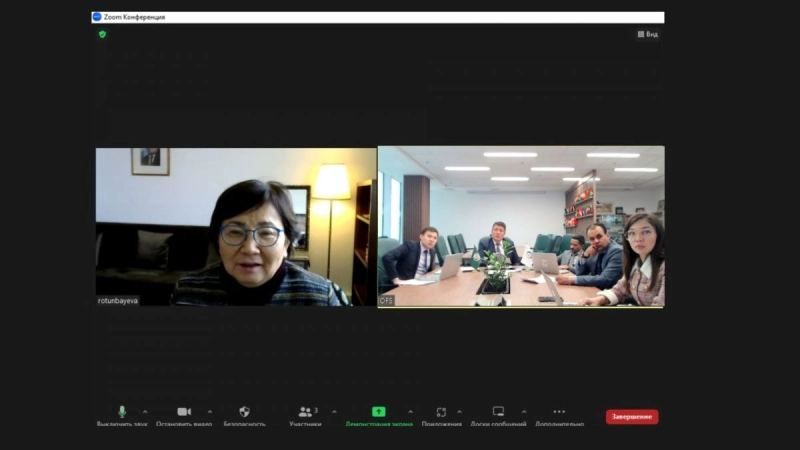
Task: Open the Вид view layout menu
Action: point(647,34)
